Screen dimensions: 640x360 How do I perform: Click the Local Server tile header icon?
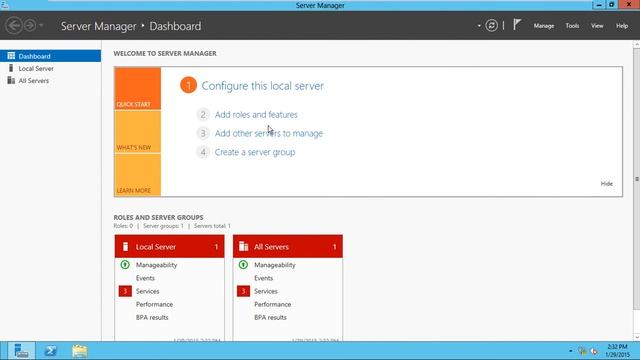point(125,247)
